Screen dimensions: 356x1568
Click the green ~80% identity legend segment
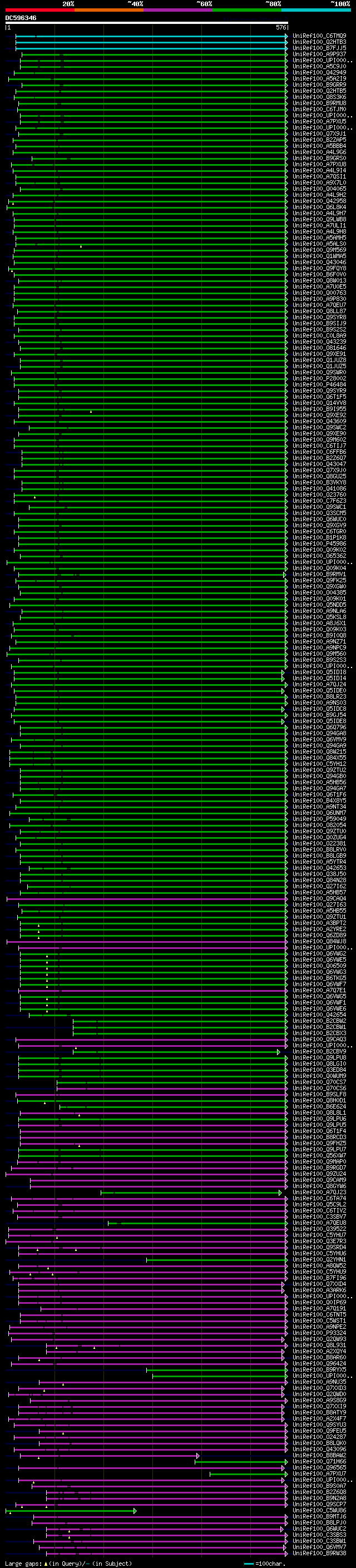(x=247, y=10)
